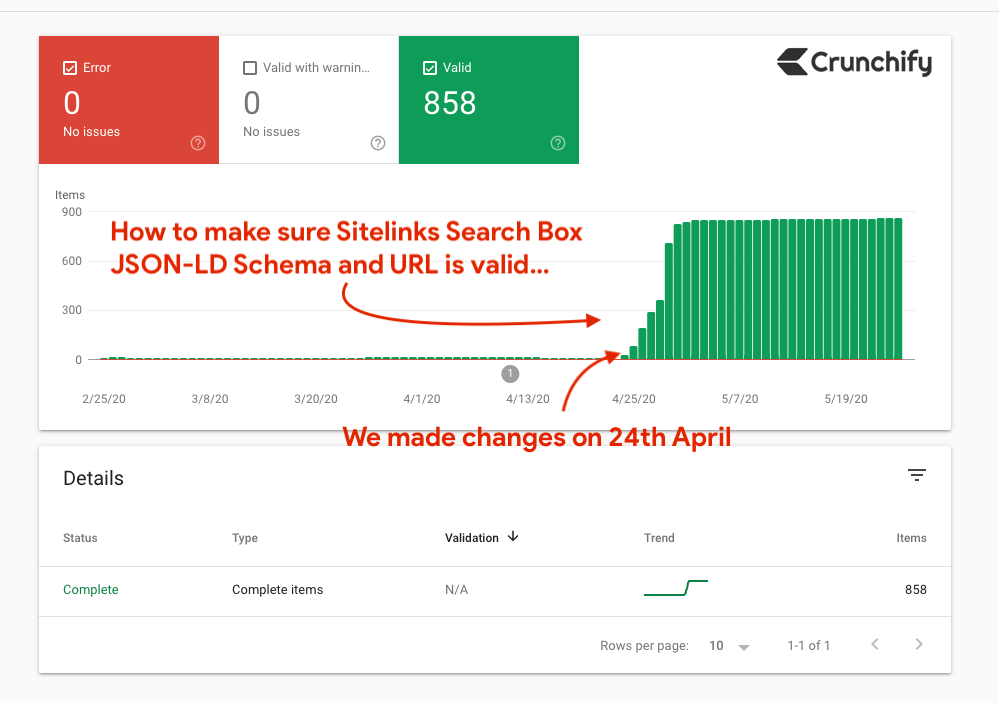The width and height of the screenshot is (999, 703).
Task: Click the Crunchify logo
Action: pyautogui.click(x=854, y=62)
